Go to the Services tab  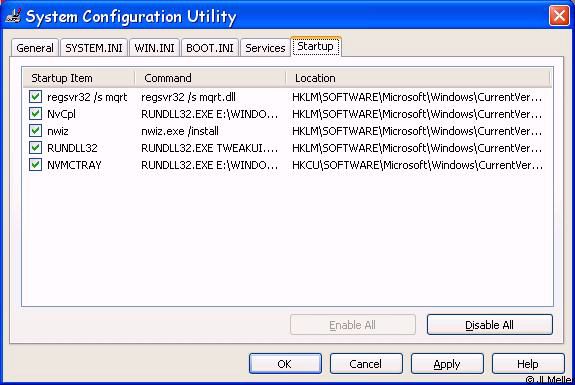point(265,48)
